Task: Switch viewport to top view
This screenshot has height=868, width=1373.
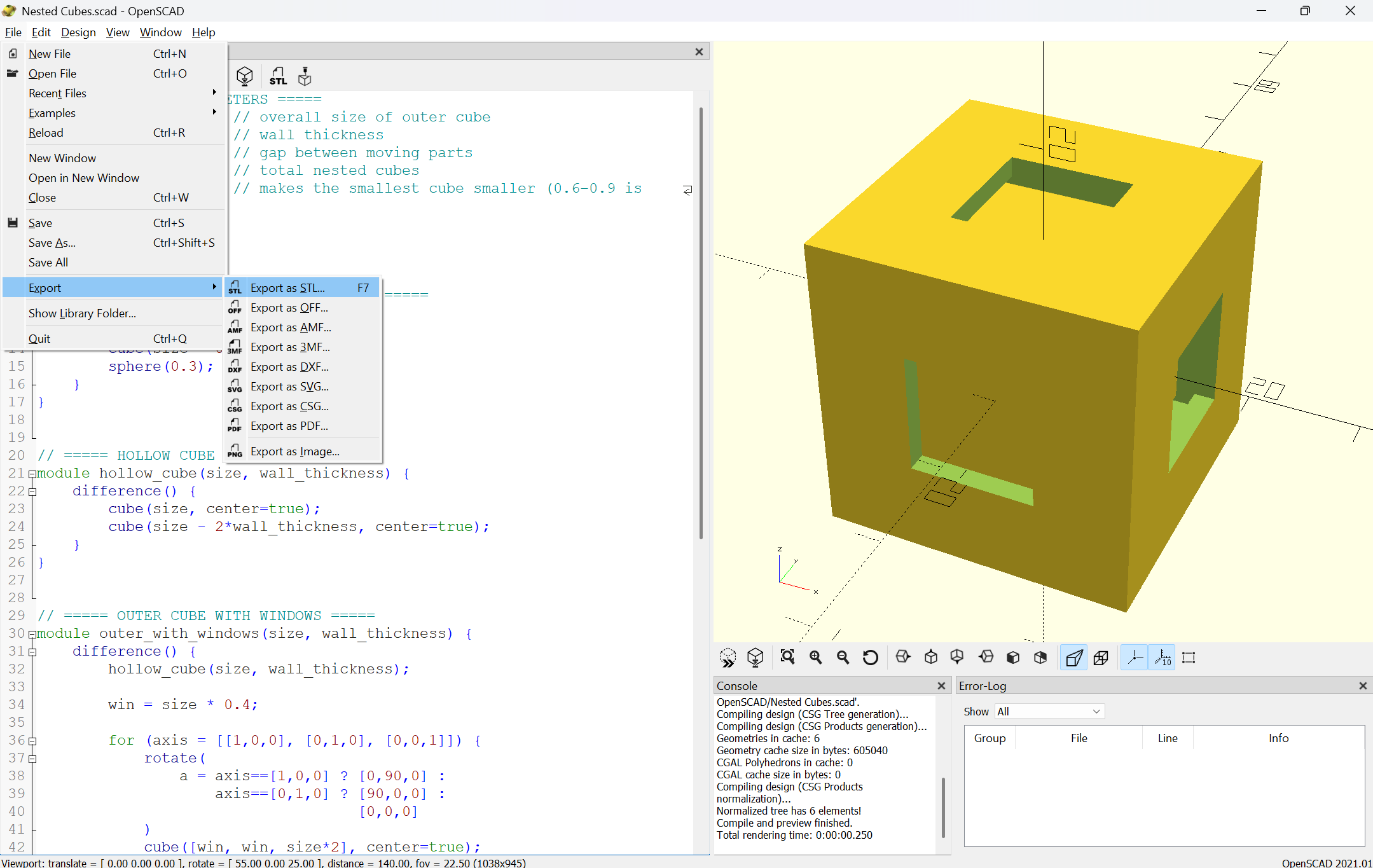Action: [x=931, y=657]
